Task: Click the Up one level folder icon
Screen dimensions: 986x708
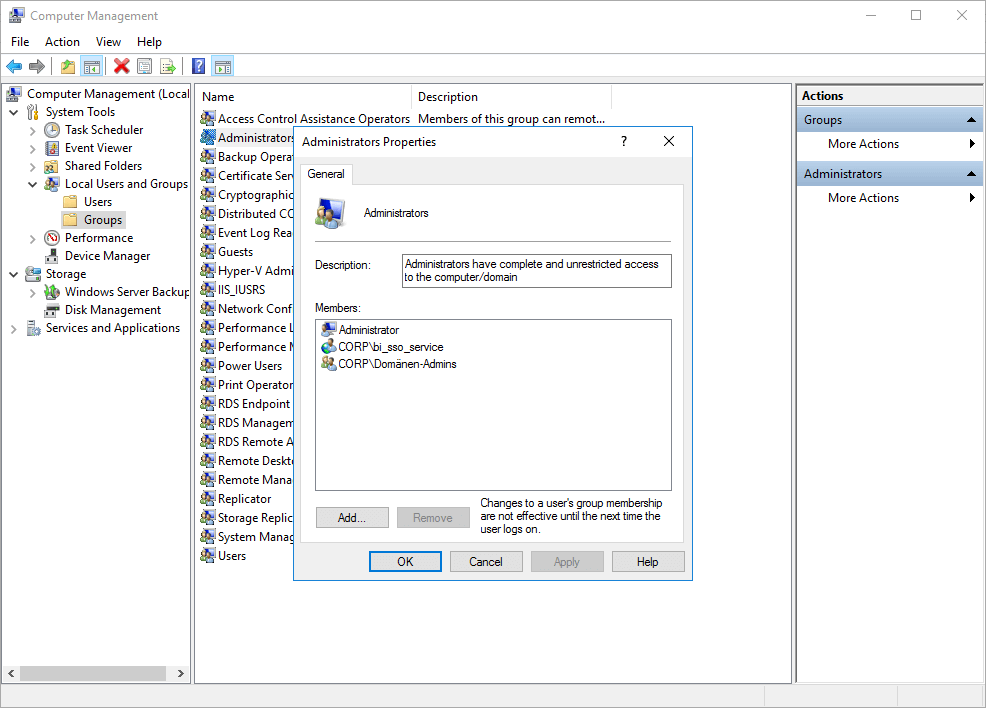Action: [67, 66]
